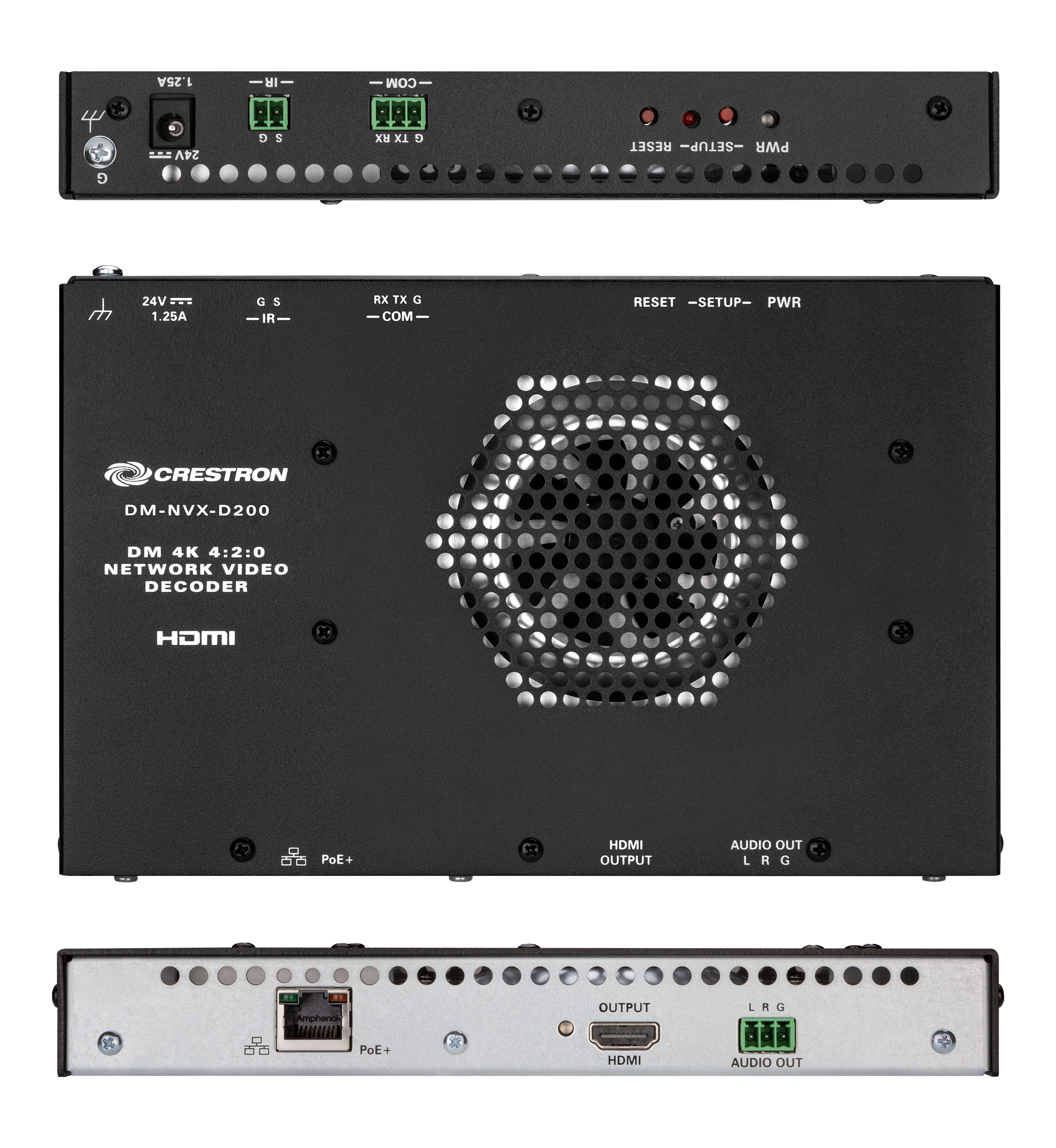Click the green audio out terminal block
Screen dimensions: 1056x1148
click(766, 1034)
